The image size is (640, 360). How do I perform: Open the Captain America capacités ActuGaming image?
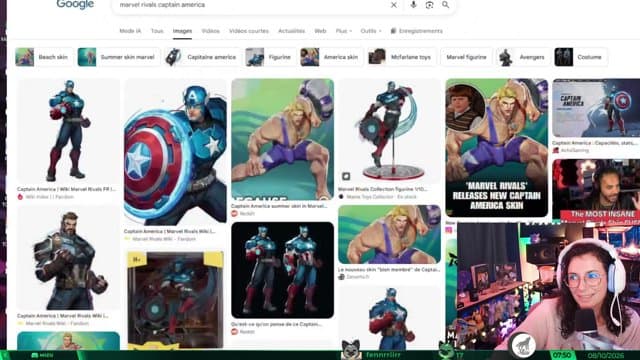coord(596,108)
